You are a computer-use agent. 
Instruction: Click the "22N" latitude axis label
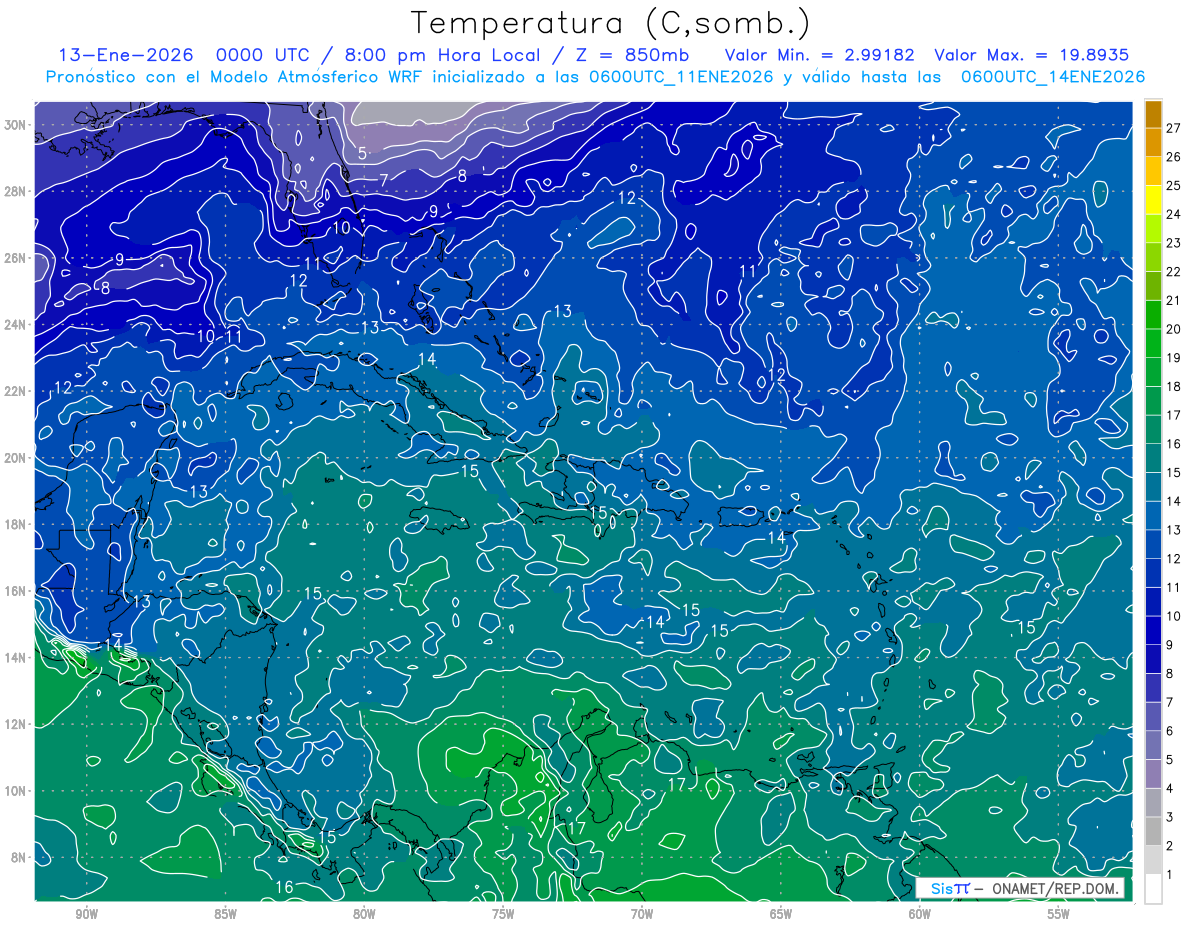click(x=16, y=391)
